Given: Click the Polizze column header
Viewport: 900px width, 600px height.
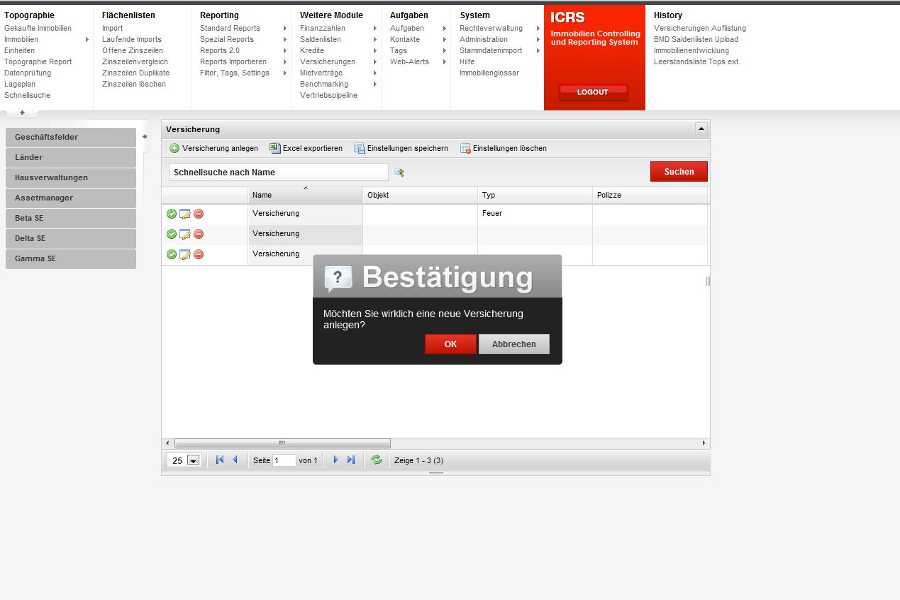Looking at the screenshot, I should 650,195.
